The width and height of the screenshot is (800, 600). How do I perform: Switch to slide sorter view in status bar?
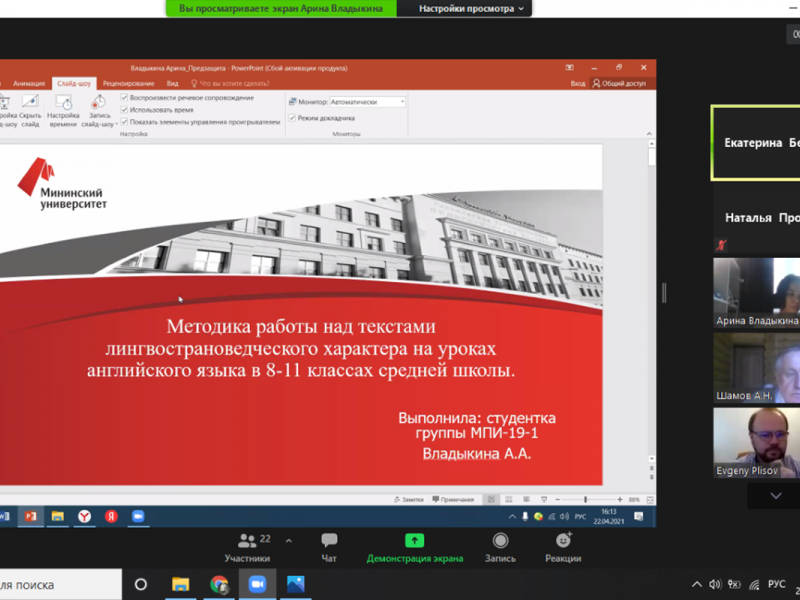click(510, 499)
